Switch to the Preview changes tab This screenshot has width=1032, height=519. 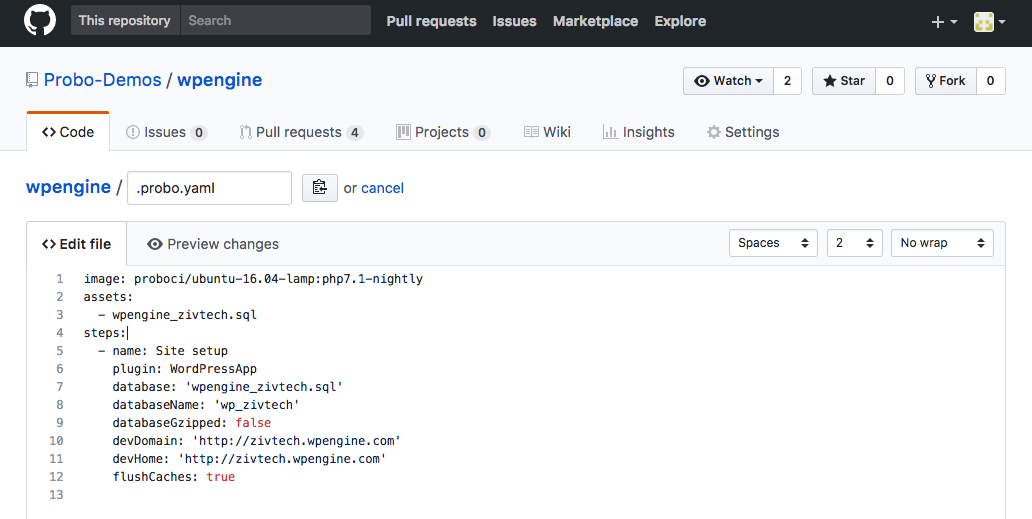(212, 244)
